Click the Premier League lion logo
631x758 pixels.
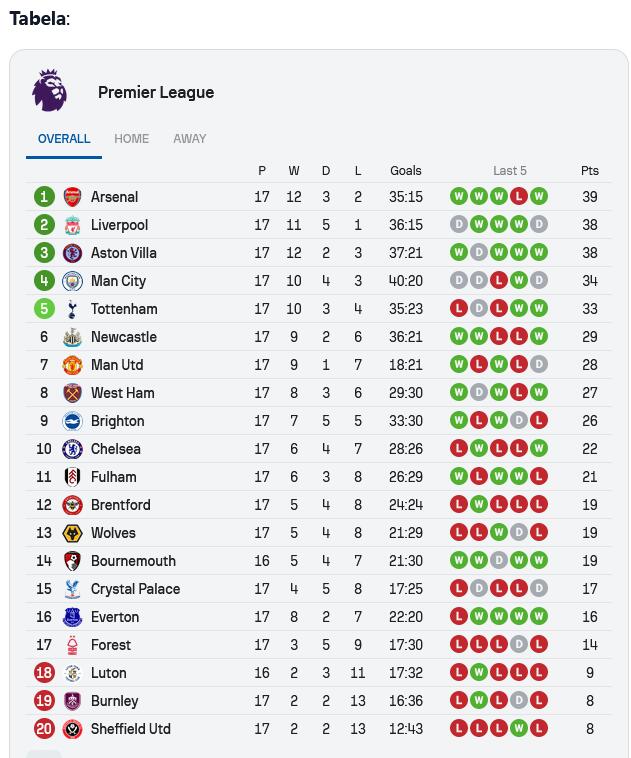49,90
